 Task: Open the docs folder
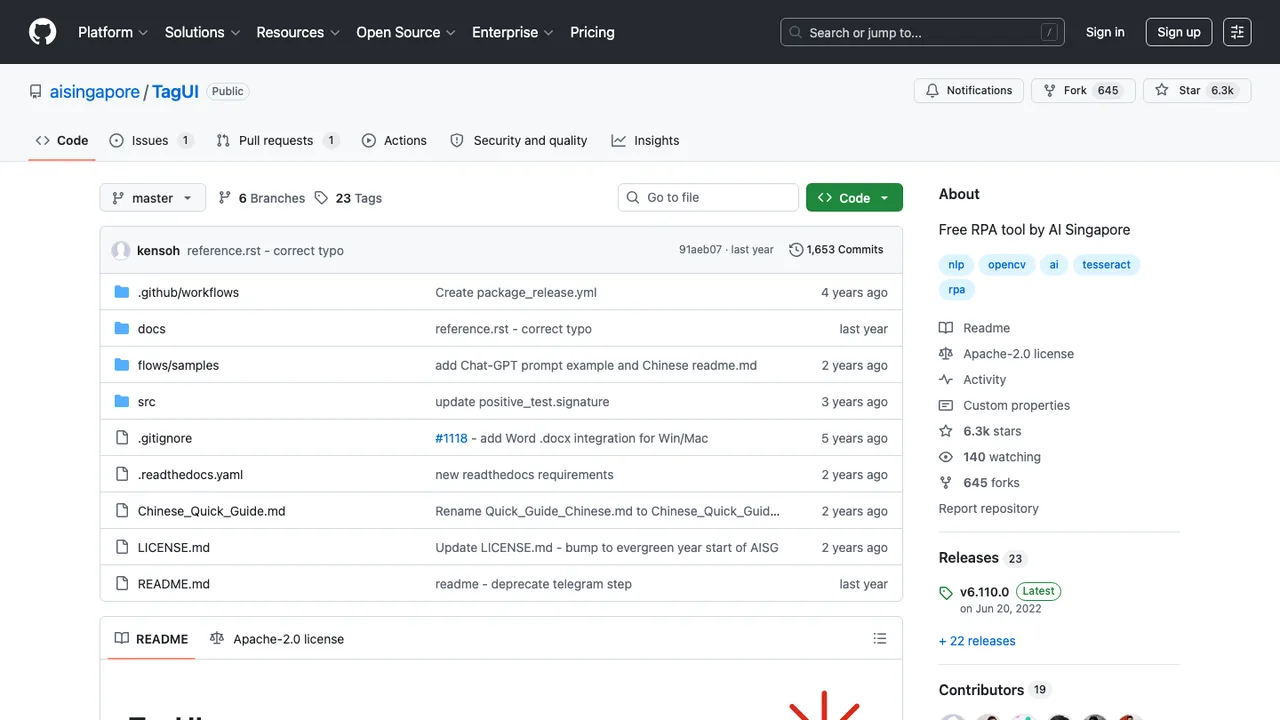coord(152,329)
